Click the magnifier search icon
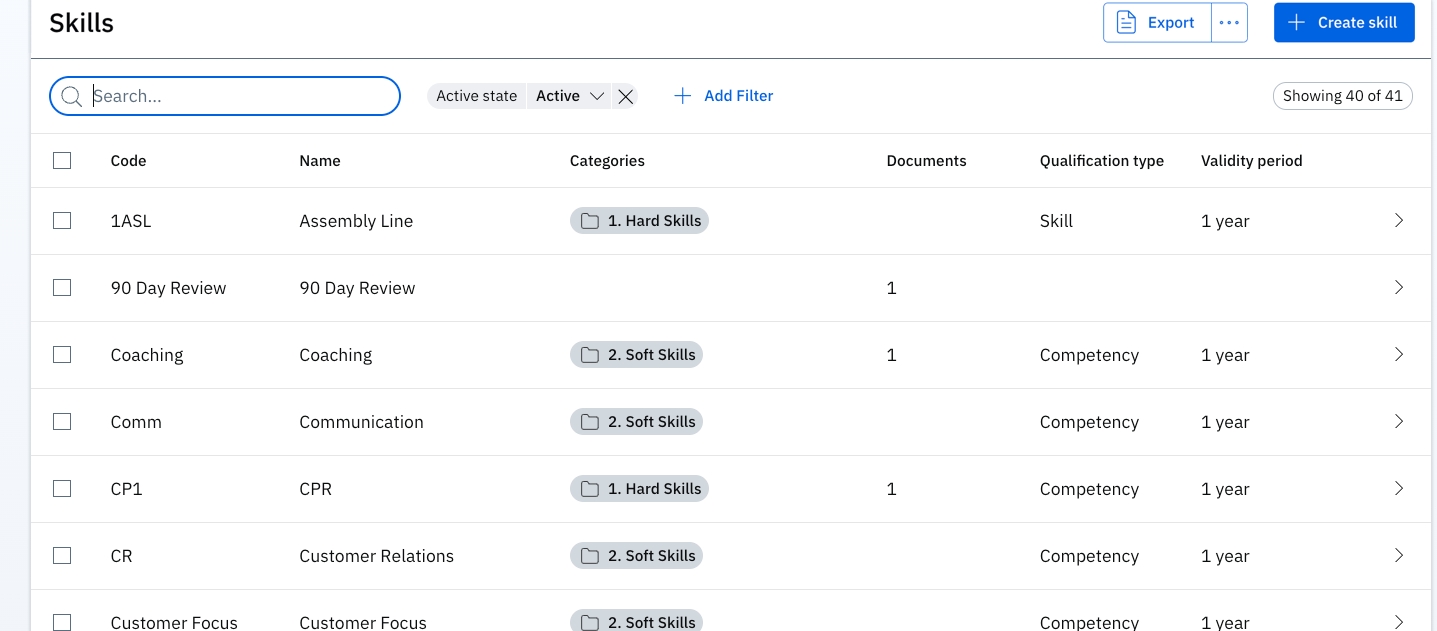This screenshot has height=631, width=1437. click(71, 96)
